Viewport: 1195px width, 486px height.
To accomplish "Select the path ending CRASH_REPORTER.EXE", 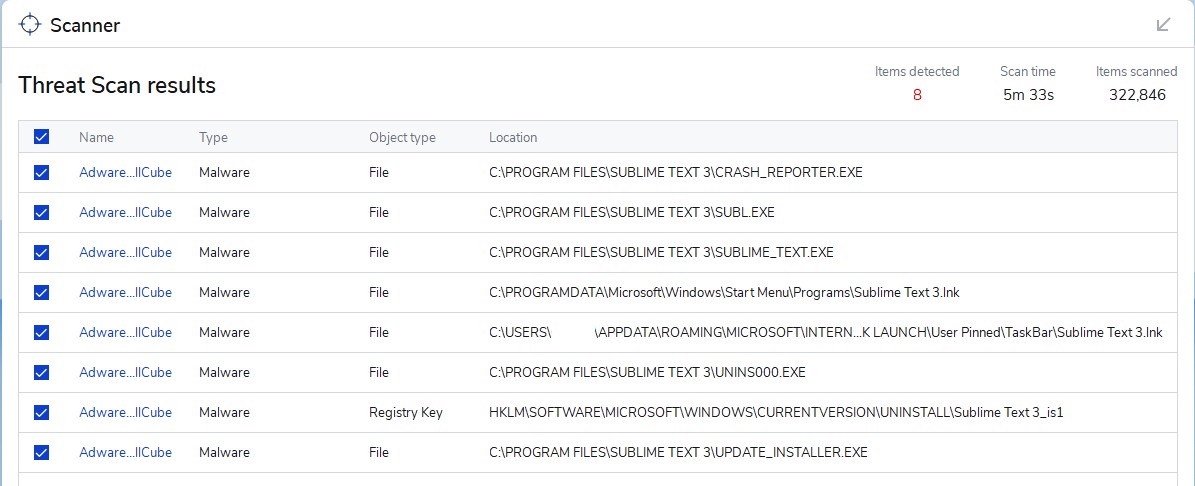I will click(676, 173).
